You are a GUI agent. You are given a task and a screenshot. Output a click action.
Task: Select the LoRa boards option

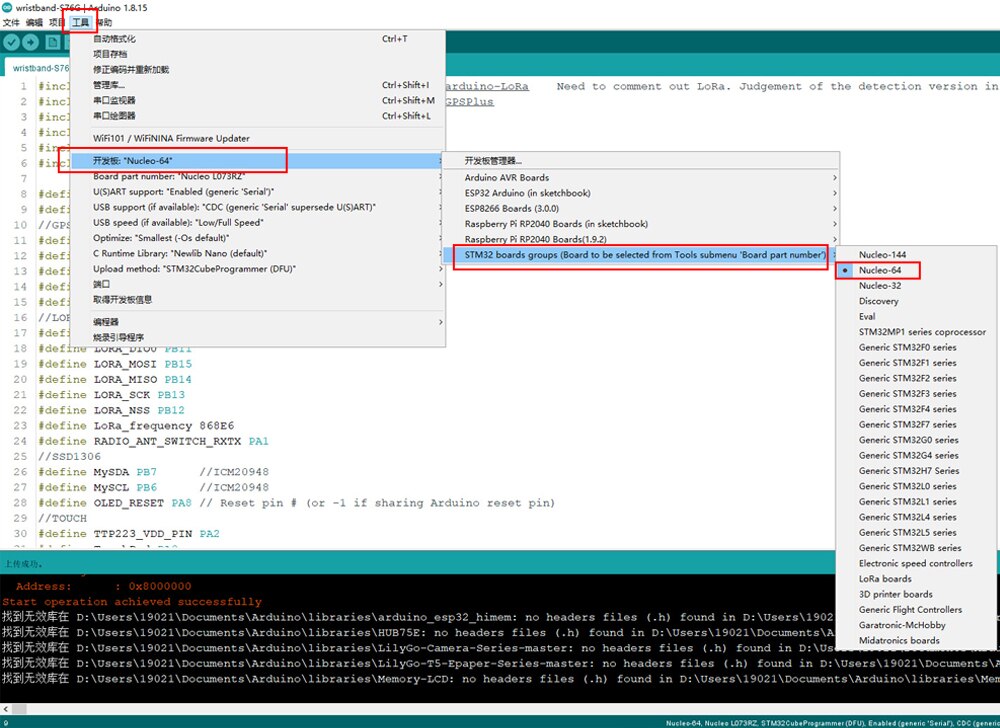point(885,579)
